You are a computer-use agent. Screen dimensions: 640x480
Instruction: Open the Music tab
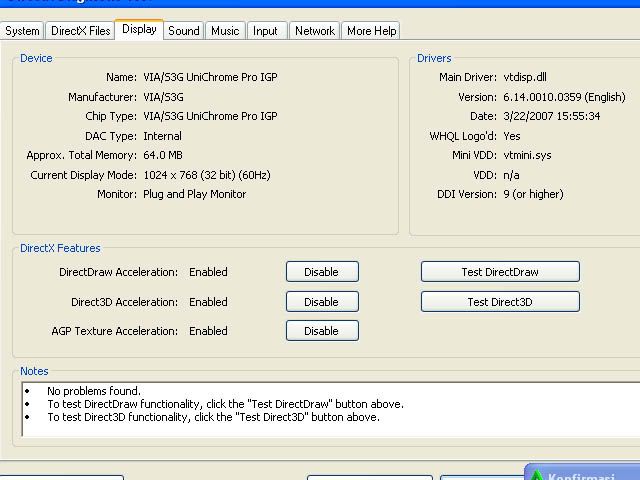pyautogui.click(x=225, y=31)
